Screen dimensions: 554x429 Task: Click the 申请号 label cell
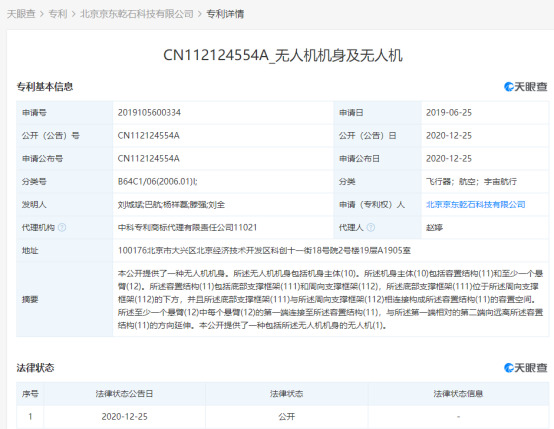point(65,113)
